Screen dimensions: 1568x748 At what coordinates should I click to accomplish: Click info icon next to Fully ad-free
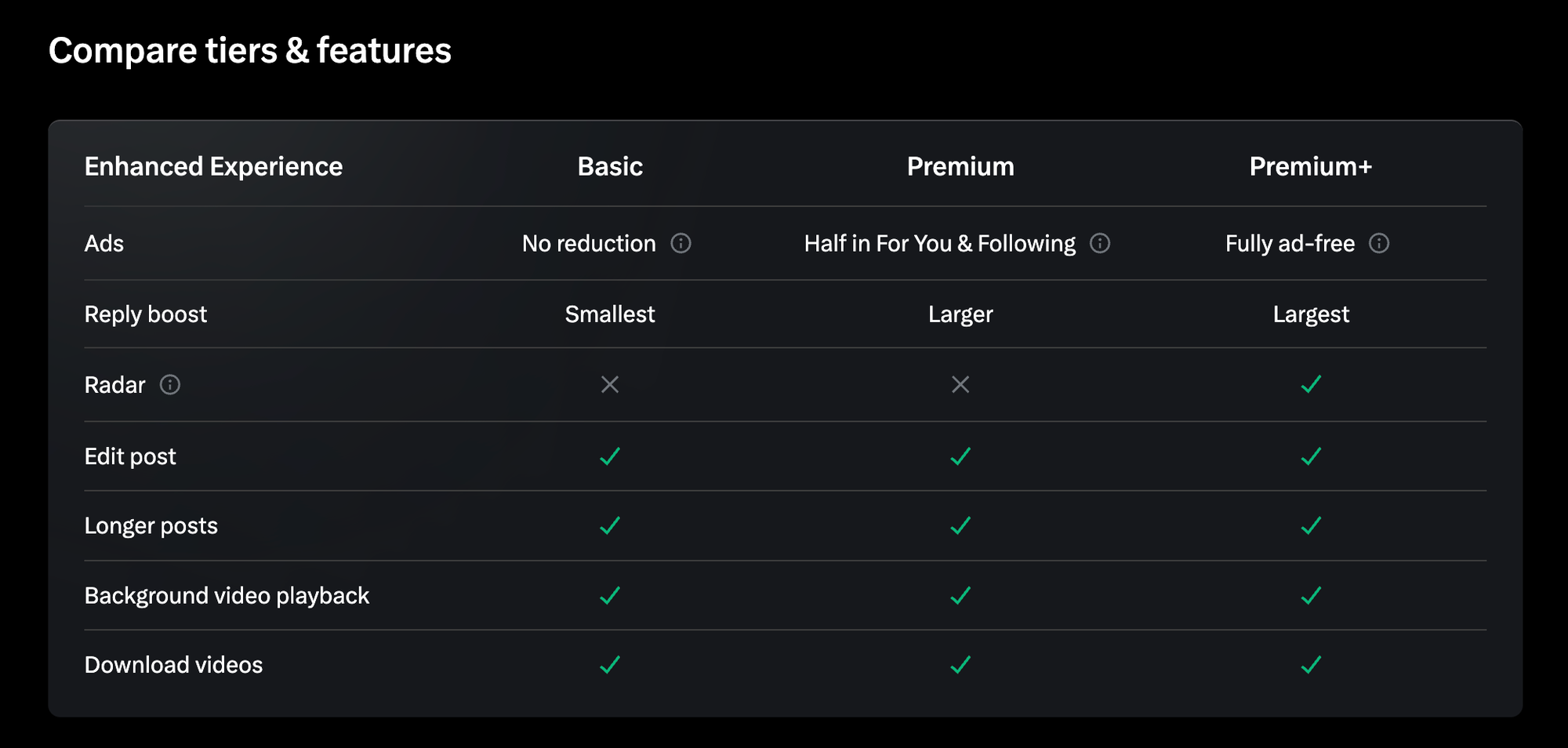(1379, 244)
